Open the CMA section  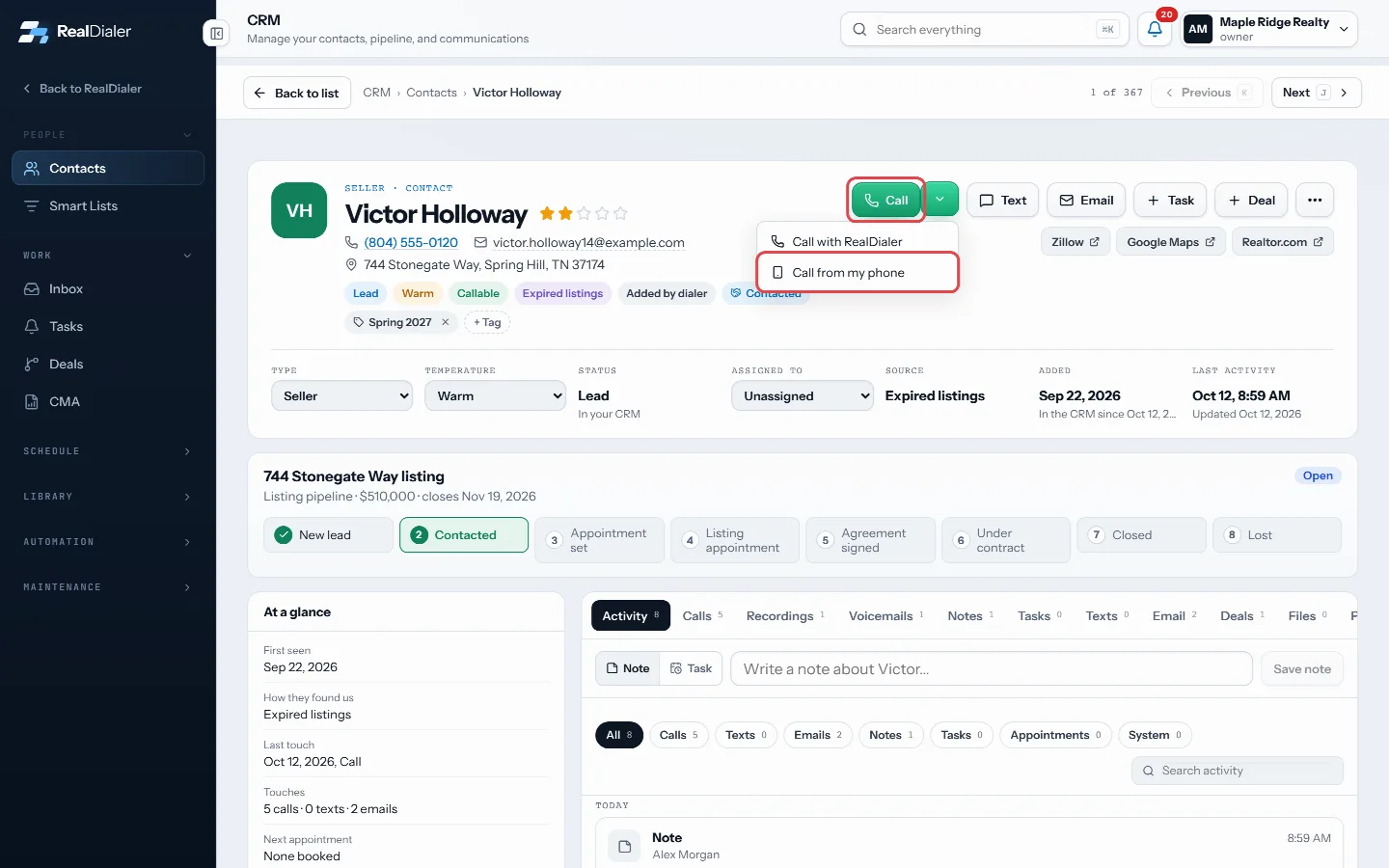click(108, 402)
